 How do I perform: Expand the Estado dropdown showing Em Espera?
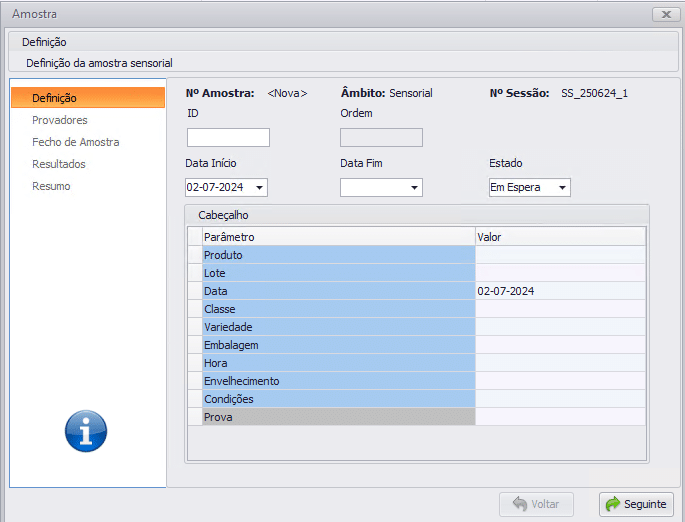tap(563, 188)
